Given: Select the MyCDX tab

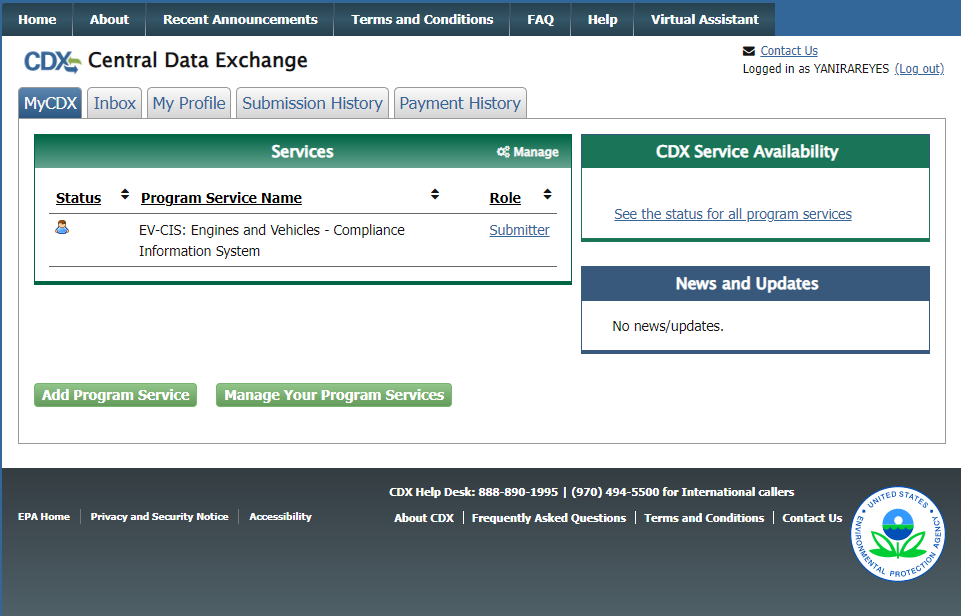Looking at the screenshot, I should [x=50, y=103].
